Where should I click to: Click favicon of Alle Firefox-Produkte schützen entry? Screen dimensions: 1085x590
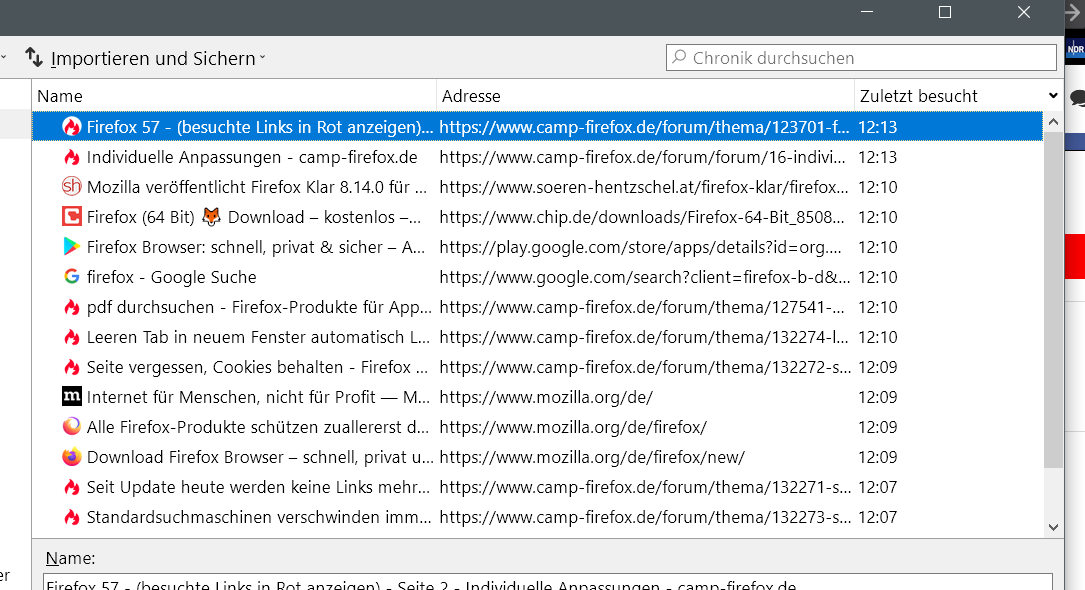pyautogui.click(x=71, y=427)
